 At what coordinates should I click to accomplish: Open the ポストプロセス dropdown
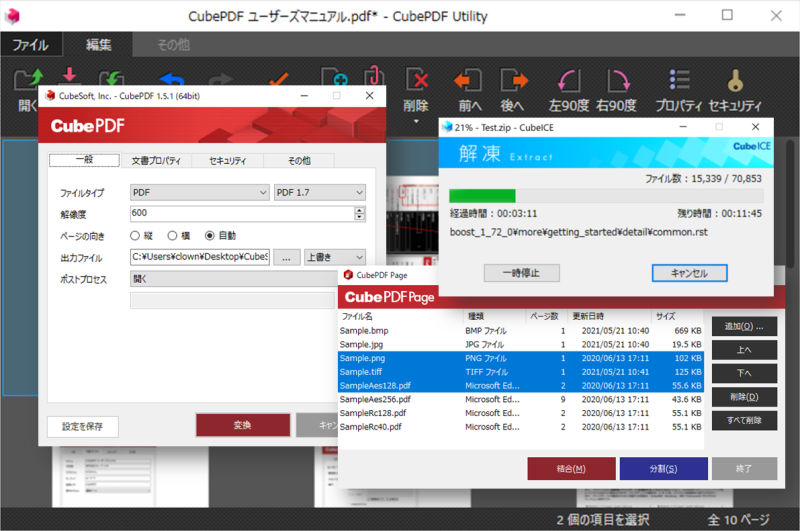234,279
